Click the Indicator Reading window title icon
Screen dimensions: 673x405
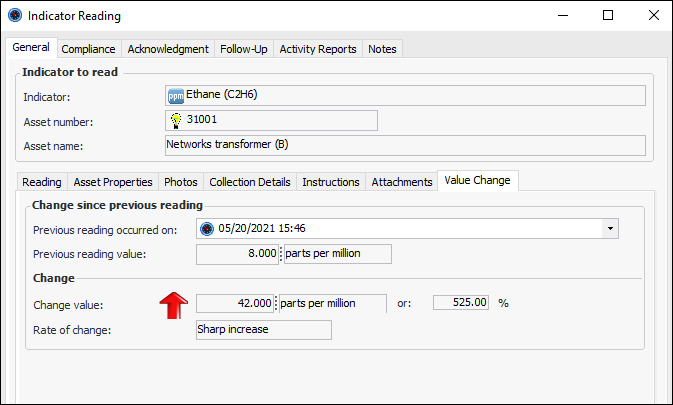pos(15,15)
